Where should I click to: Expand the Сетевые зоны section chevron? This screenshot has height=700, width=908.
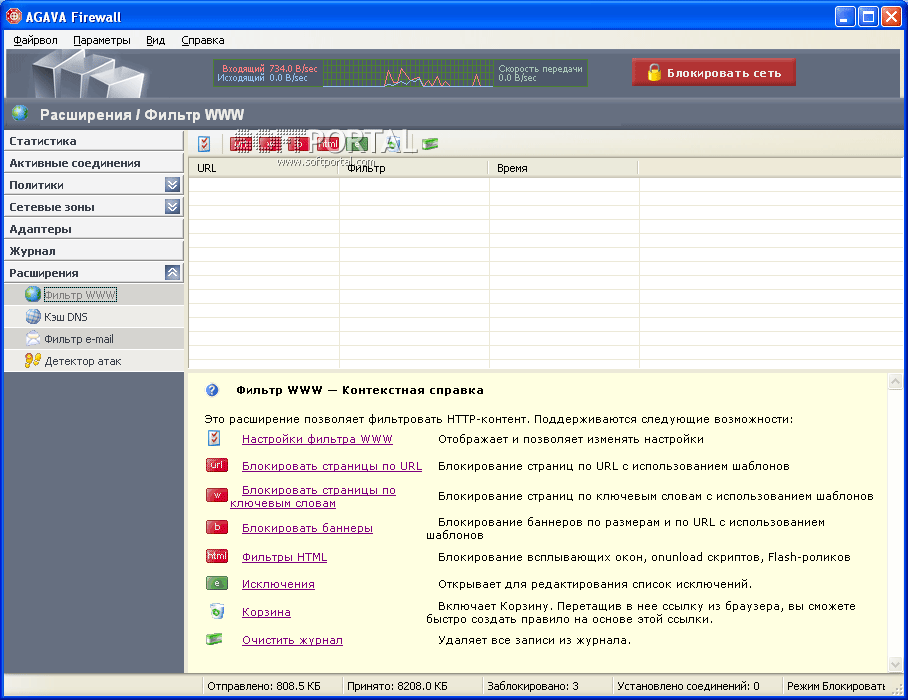click(172, 207)
